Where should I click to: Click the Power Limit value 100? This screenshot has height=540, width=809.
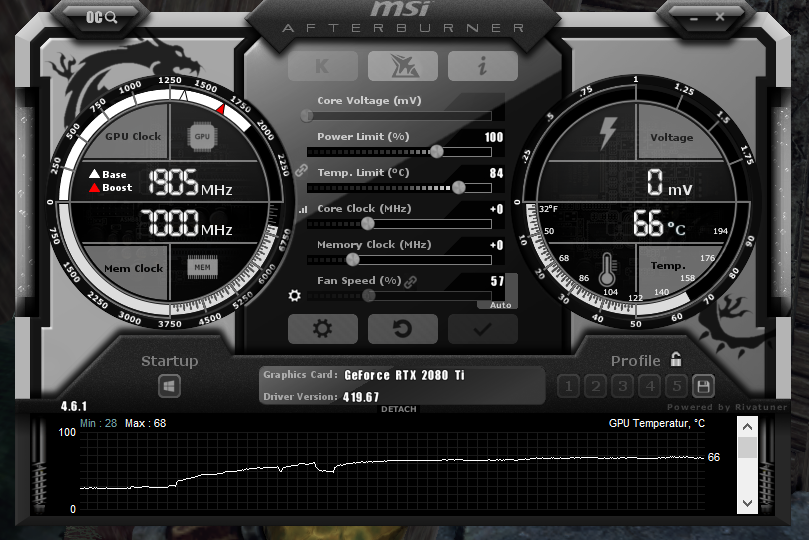click(x=494, y=137)
